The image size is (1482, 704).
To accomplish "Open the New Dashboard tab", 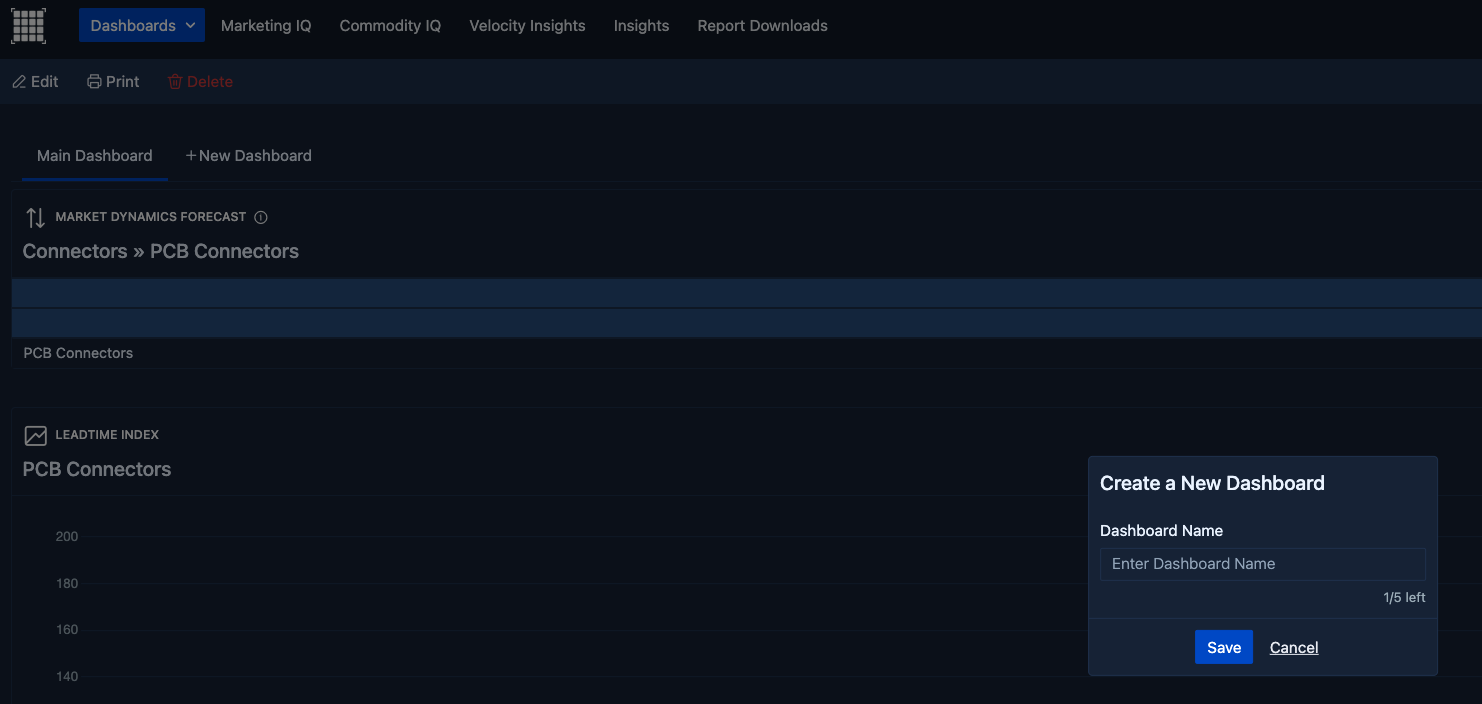I will tap(255, 155).
